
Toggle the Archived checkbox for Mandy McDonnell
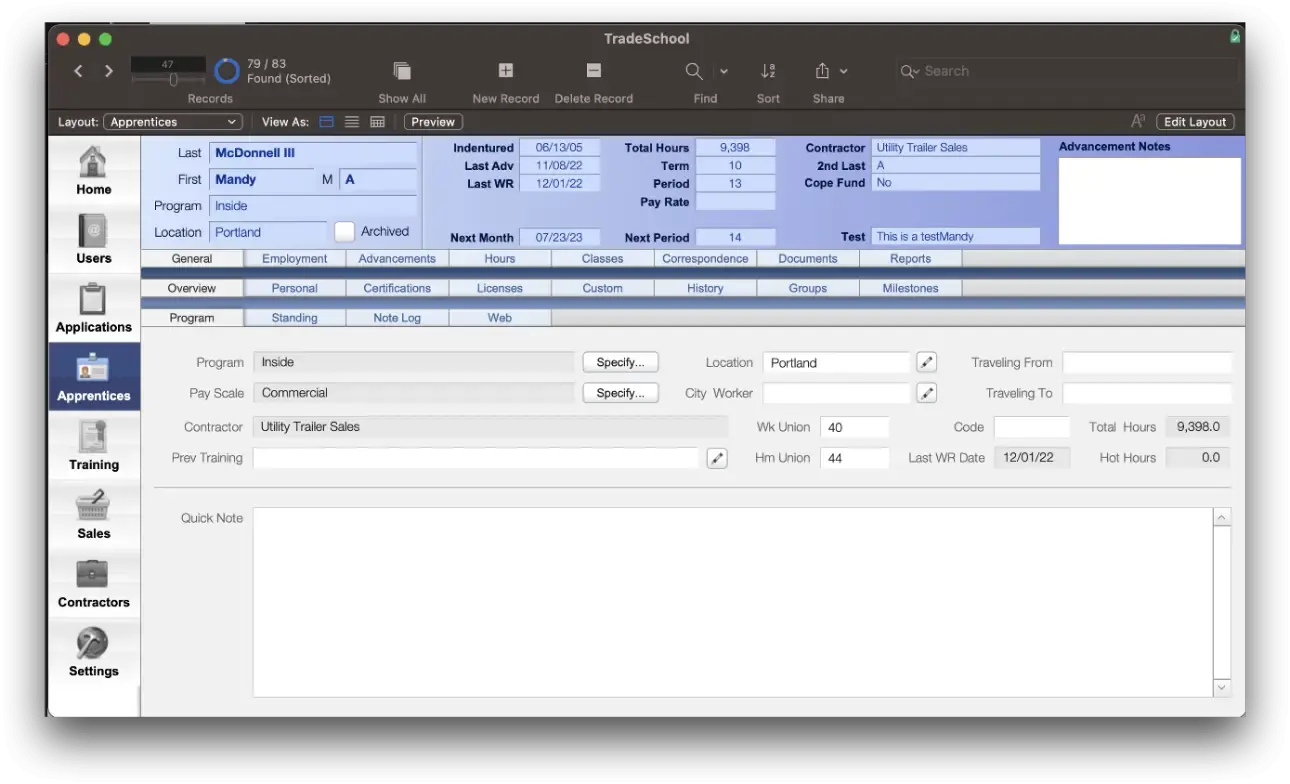(344, 231)
